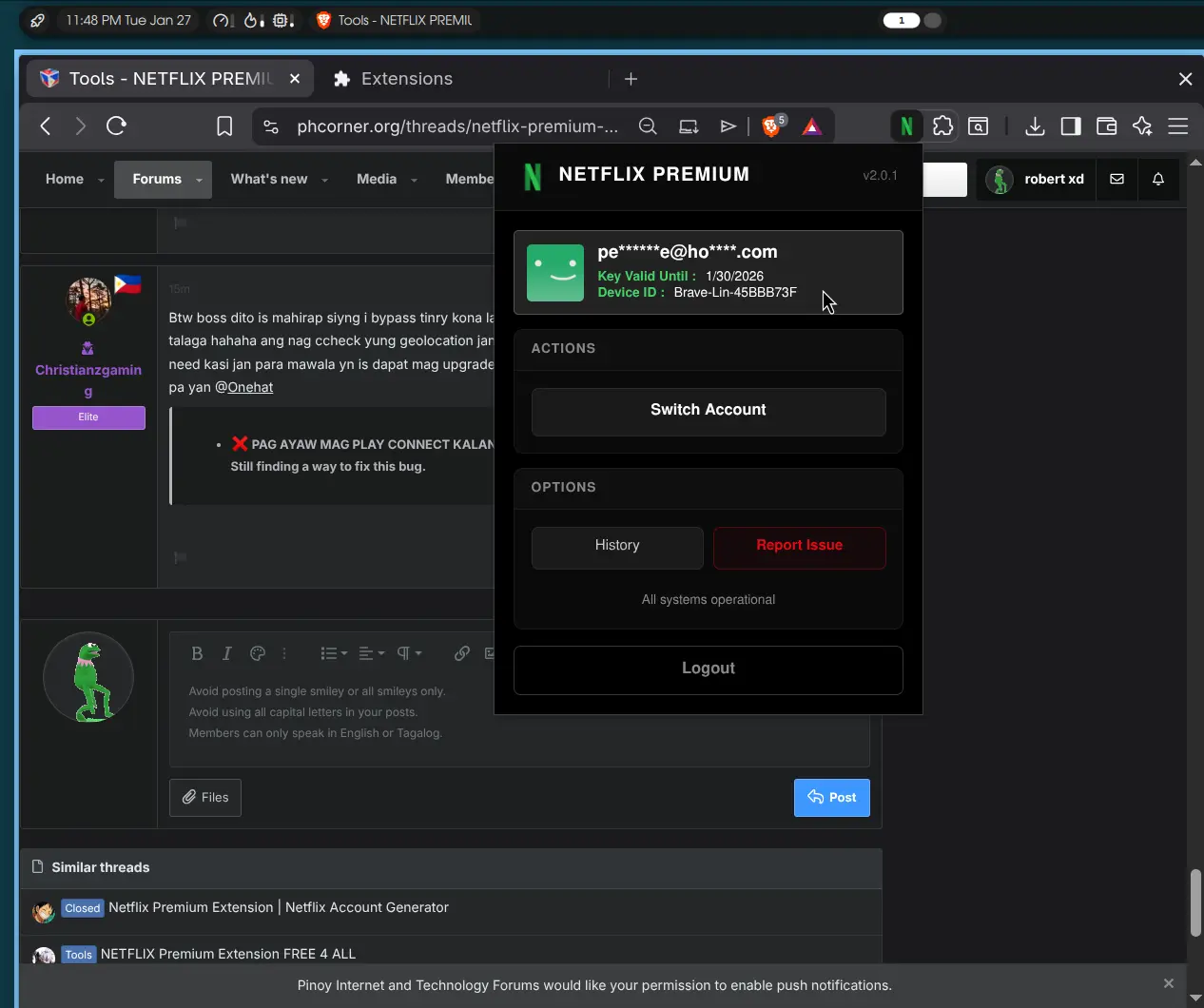
Task: Expand the Home menu dropdown arrow
Action: tap(101, 180)
